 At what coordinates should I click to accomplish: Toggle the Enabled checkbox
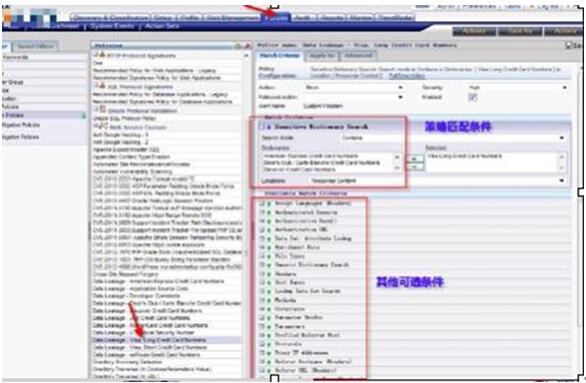pyautogui.click(x=473, y=97)
